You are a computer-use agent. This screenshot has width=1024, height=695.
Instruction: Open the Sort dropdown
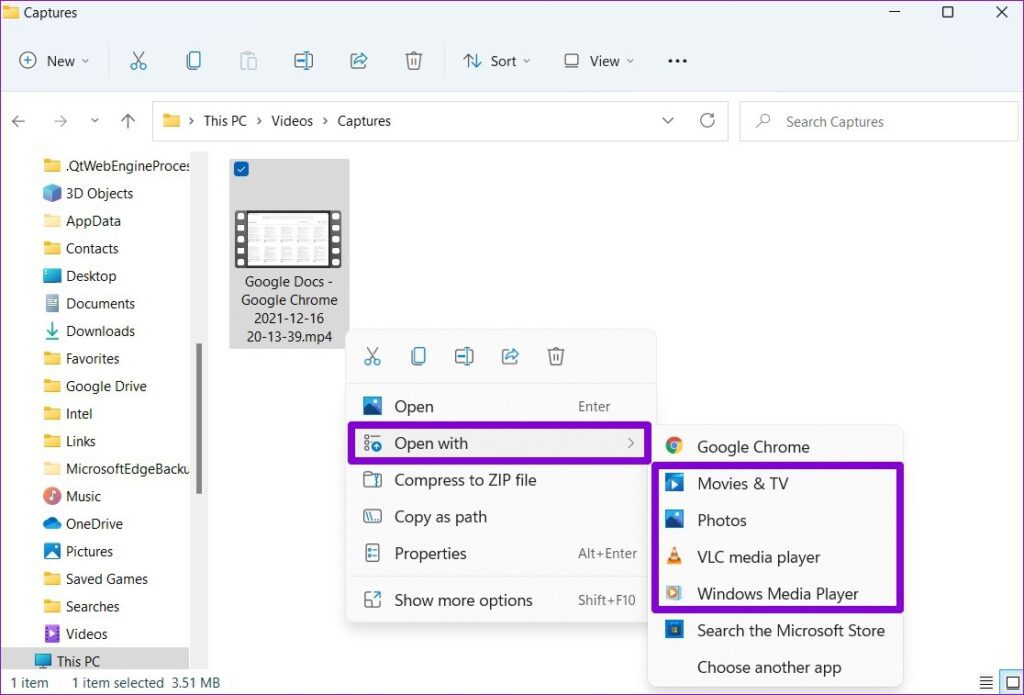tap(497, 61)
